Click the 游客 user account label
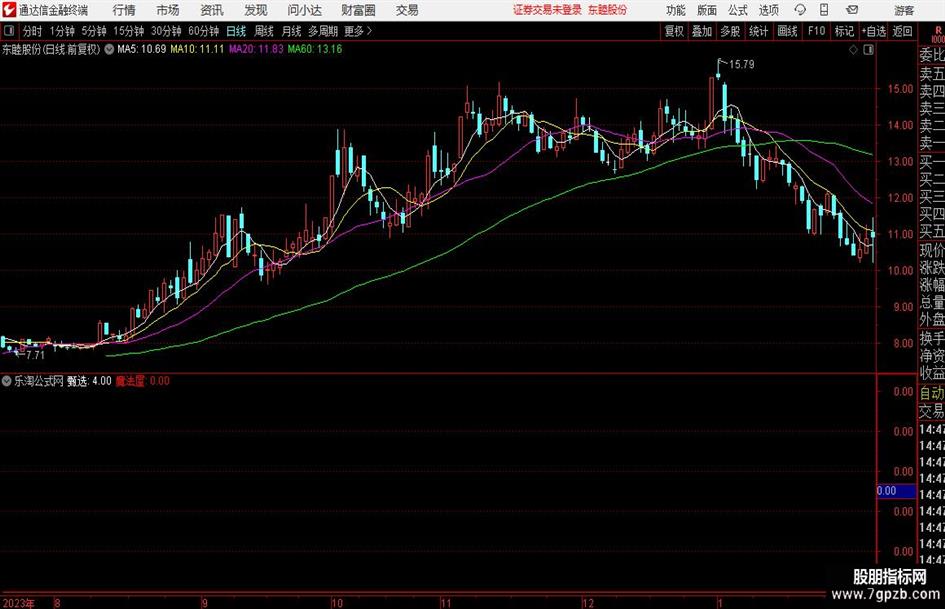The height and width of the screenshot is (609, 945). 904,10
